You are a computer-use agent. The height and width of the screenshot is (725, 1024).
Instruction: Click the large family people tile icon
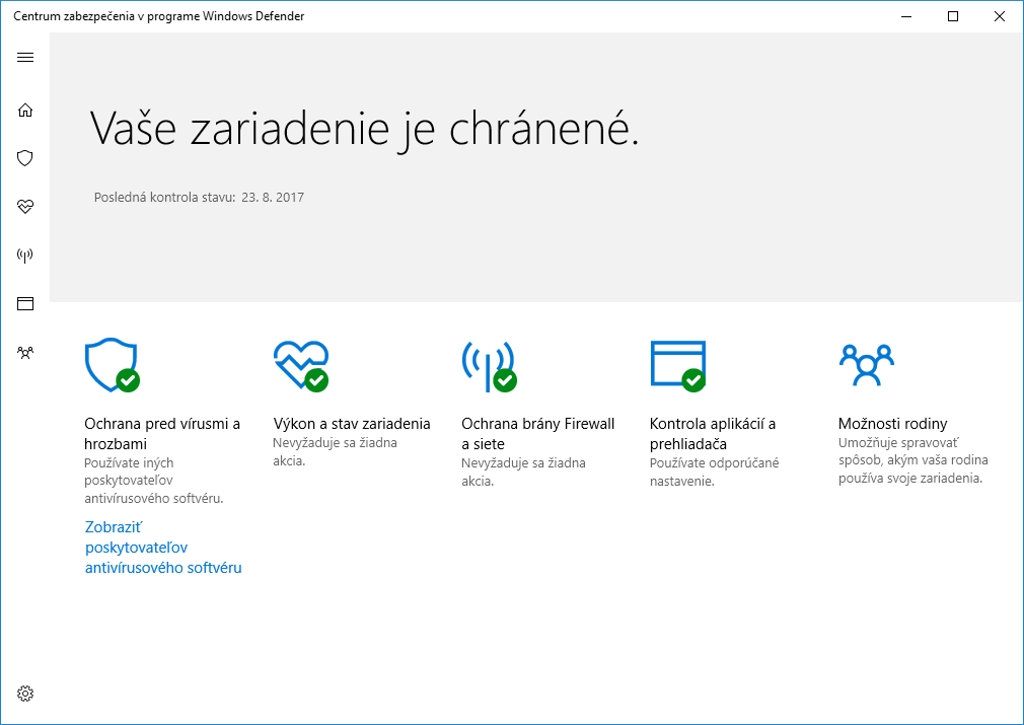866,365
